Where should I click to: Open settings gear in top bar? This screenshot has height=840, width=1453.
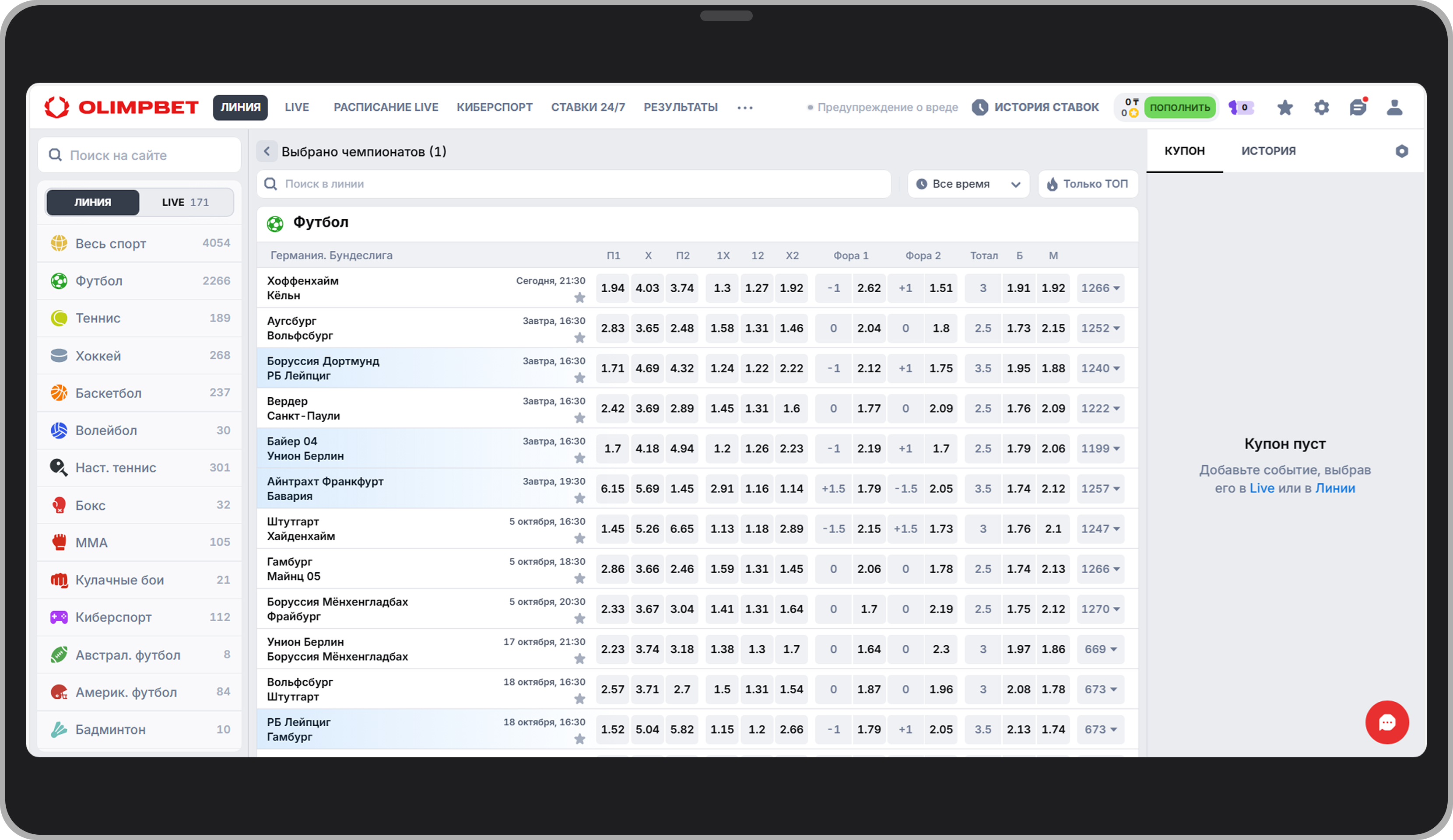(x=1321, y=108)
